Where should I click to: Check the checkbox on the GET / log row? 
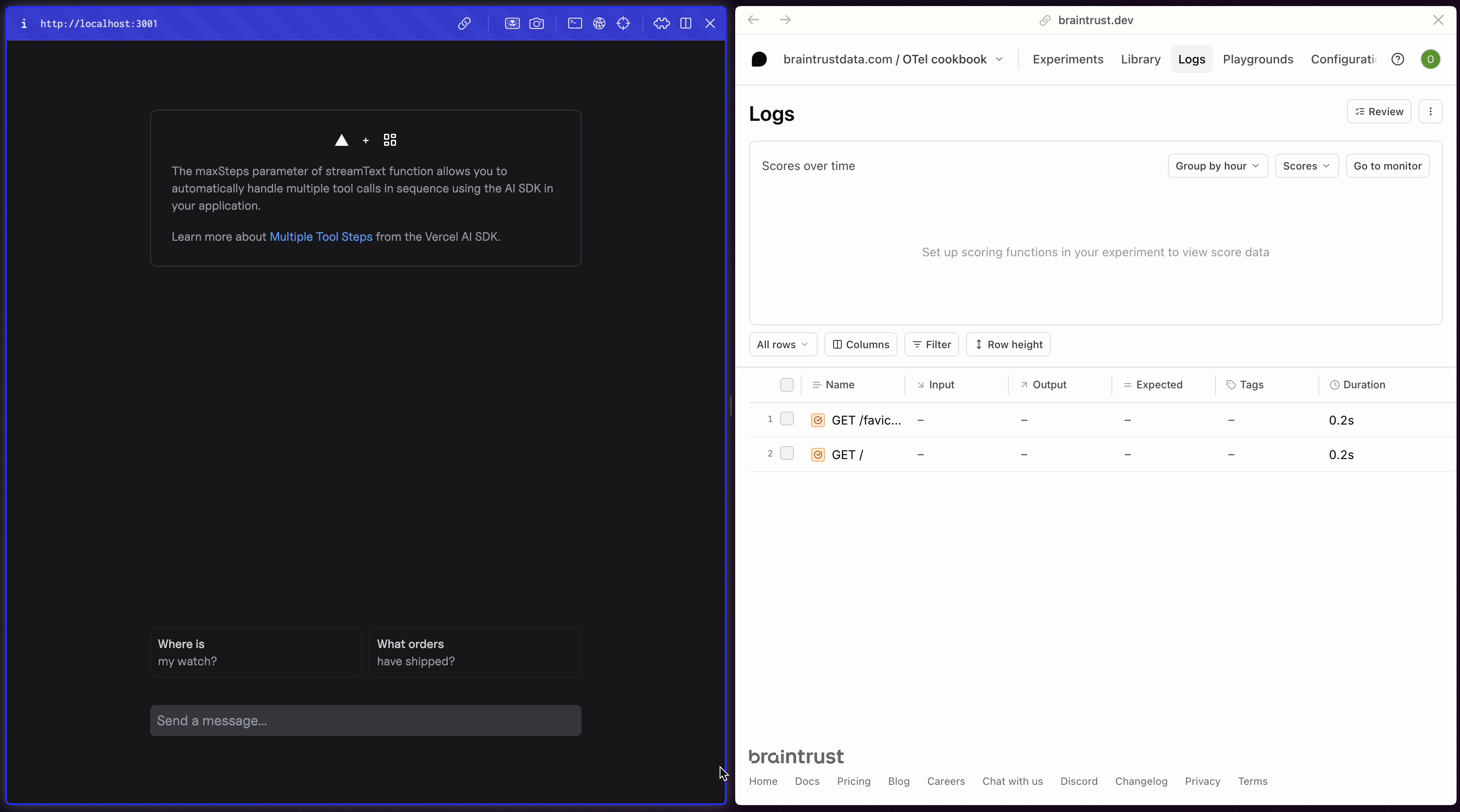coord(787,453)
